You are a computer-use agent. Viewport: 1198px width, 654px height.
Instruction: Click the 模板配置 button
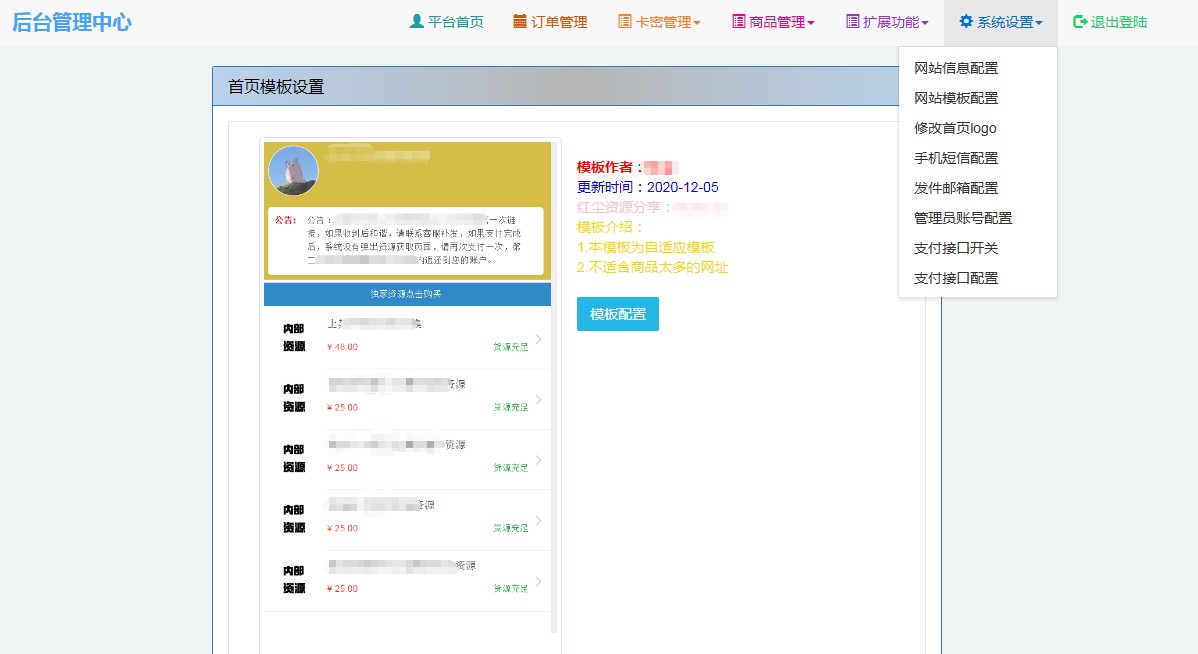[x=617, y=314]
